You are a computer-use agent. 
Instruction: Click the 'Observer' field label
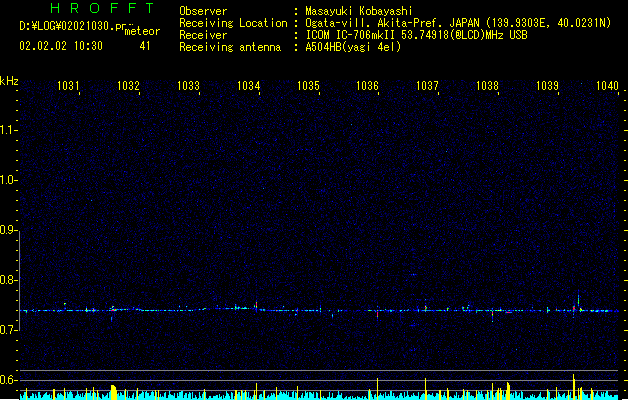(203, 11)
